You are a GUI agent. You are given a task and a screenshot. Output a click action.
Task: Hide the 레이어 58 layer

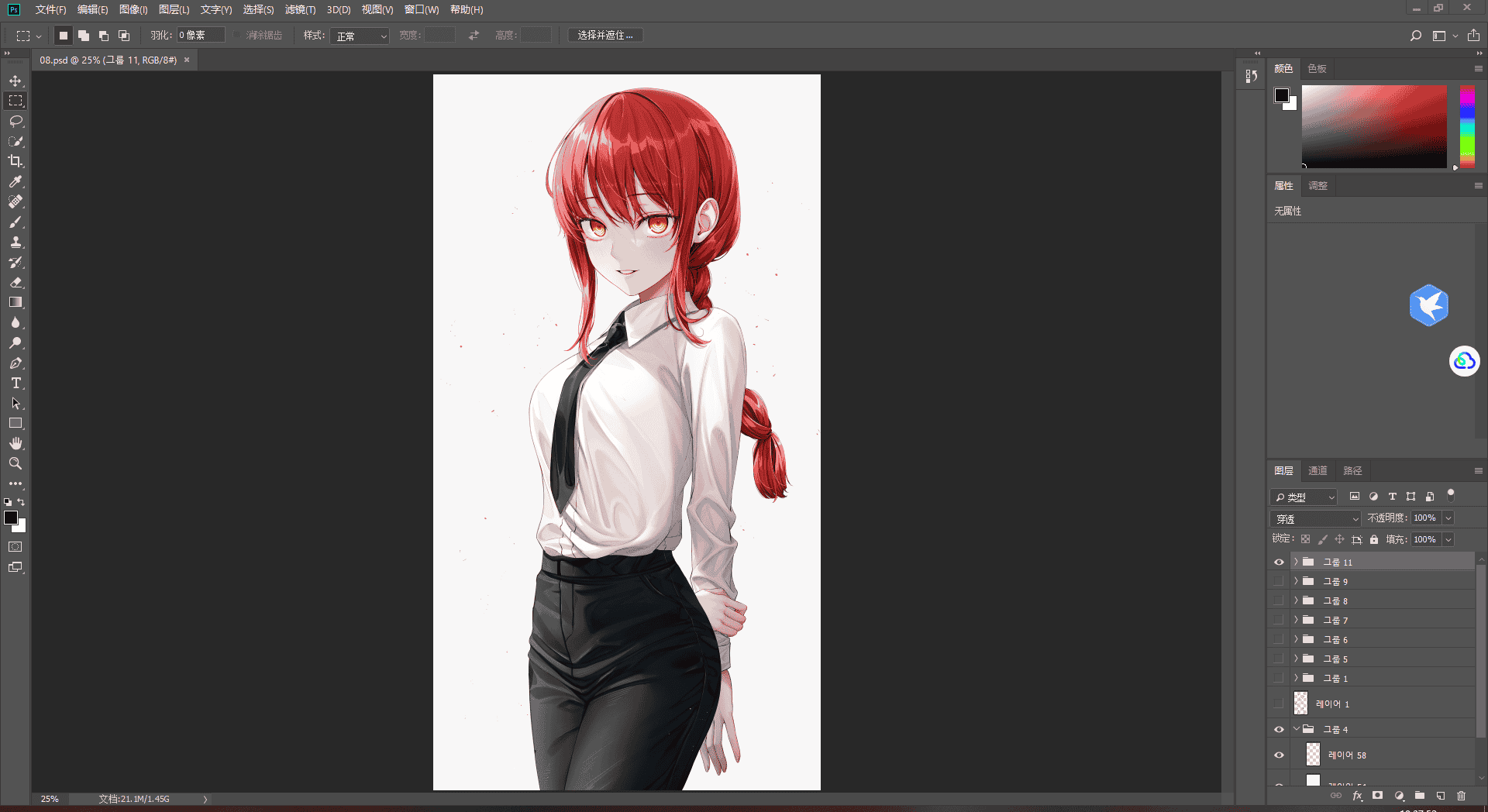(1279, 755)
